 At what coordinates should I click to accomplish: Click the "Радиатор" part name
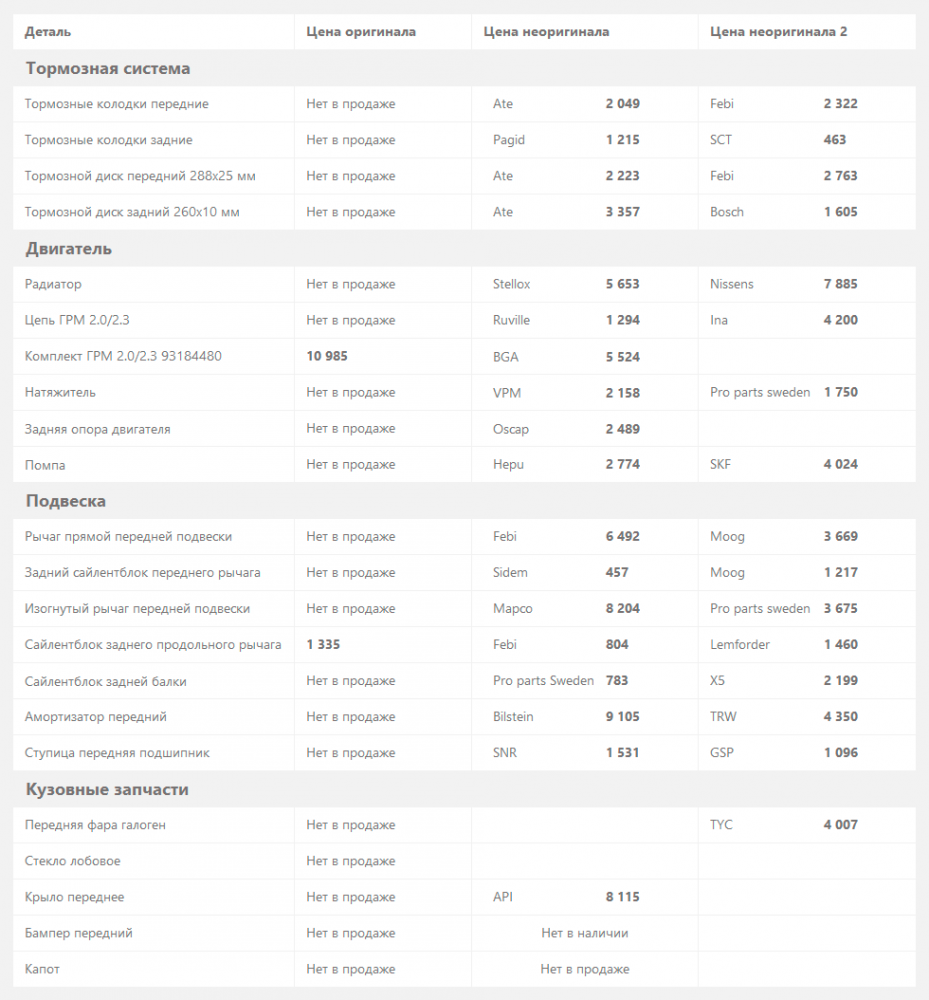53,284
